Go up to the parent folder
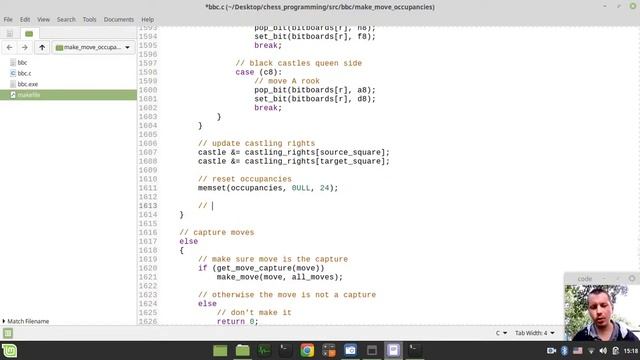640x360 pixels. click(42, 47)
